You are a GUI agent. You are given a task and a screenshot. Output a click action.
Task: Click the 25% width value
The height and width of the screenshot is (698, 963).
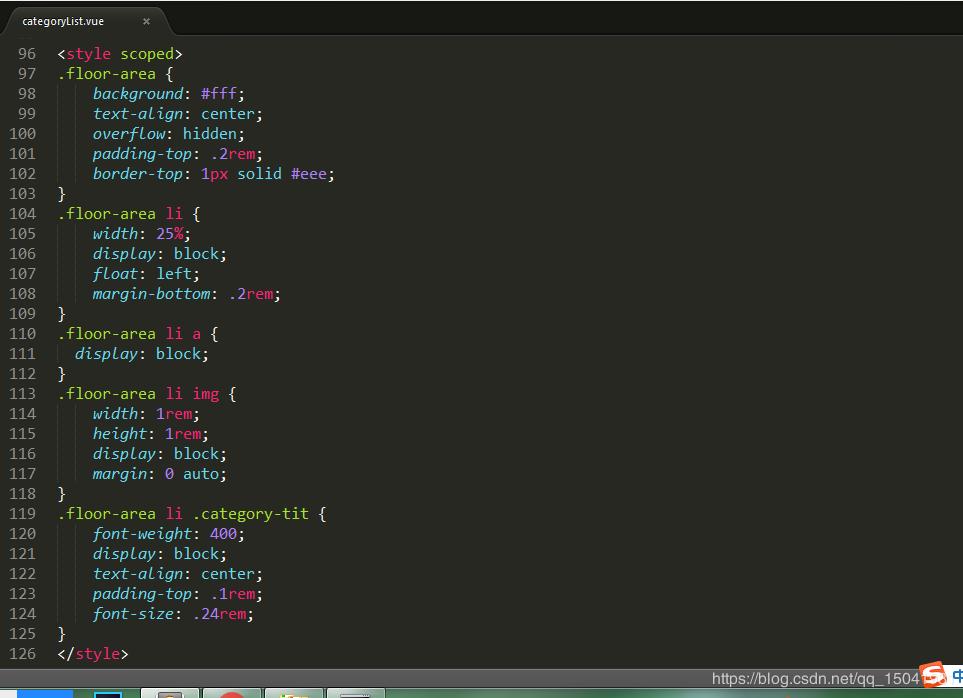[x=170, y=234]
